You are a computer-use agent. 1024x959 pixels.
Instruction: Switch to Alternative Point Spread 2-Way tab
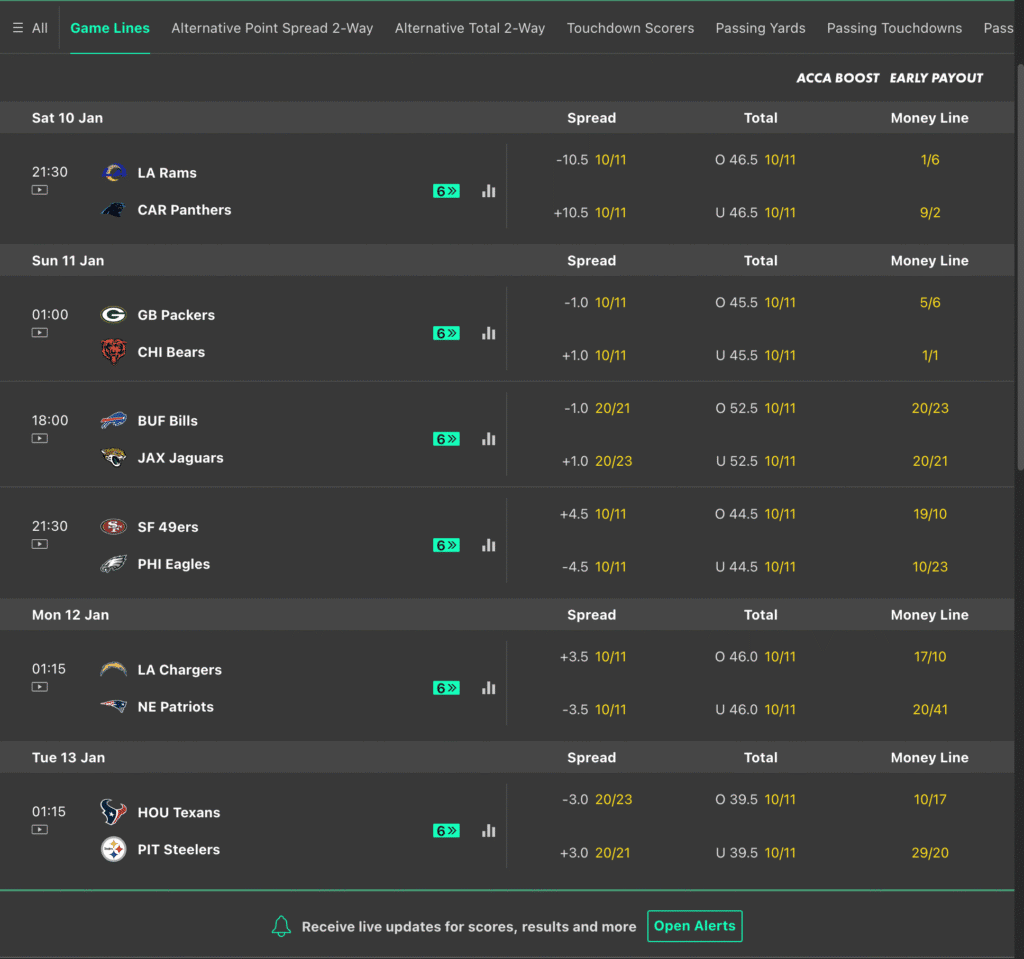(272, 28)
